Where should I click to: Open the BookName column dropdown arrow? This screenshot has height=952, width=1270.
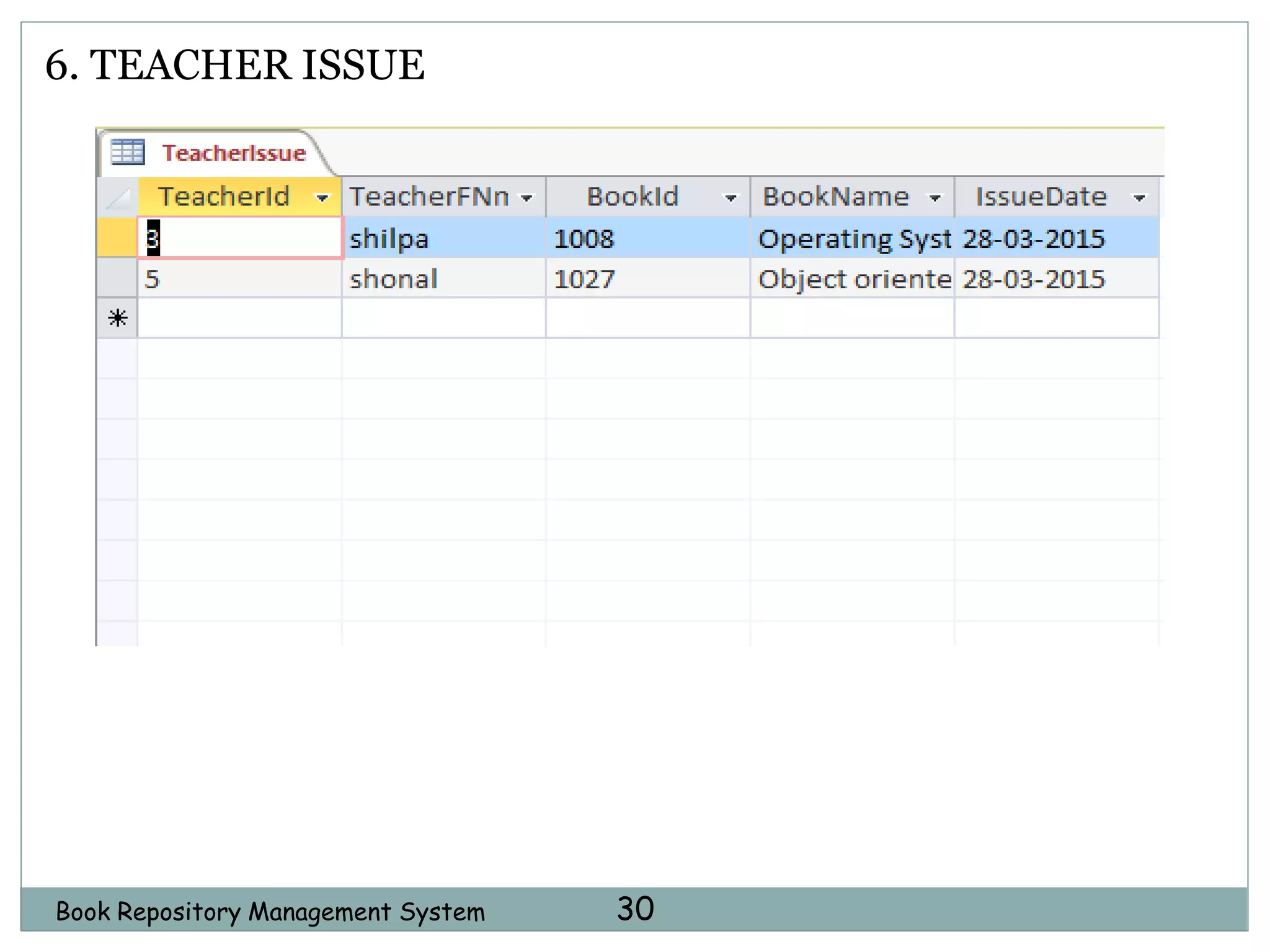click(x=935, y=198)
